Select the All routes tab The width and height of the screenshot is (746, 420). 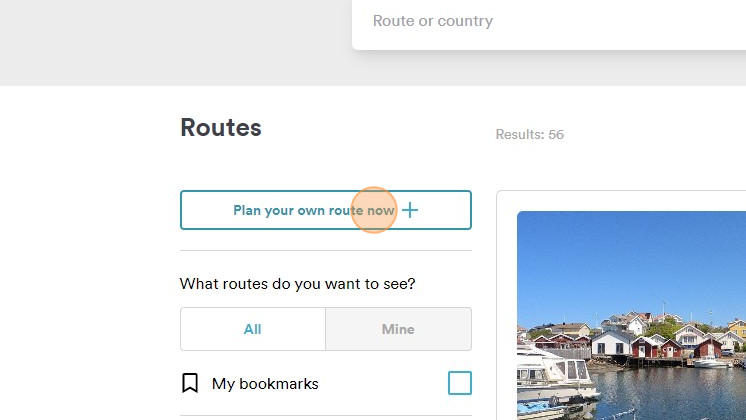(x=253, y=329)
